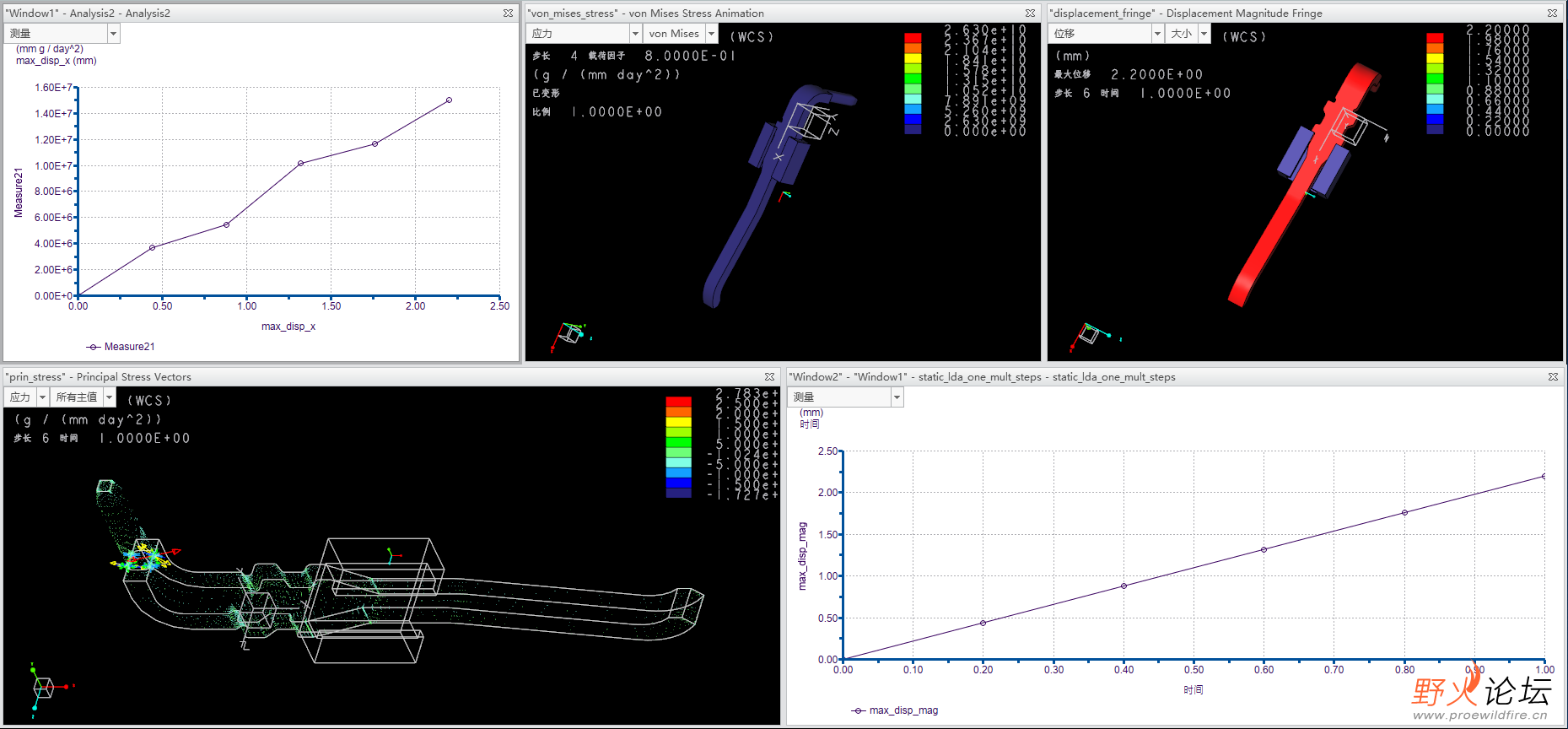Expand the 所有主值 dropdown arrow
Screen dimensions: 1568x729
[x=109, y=397]
